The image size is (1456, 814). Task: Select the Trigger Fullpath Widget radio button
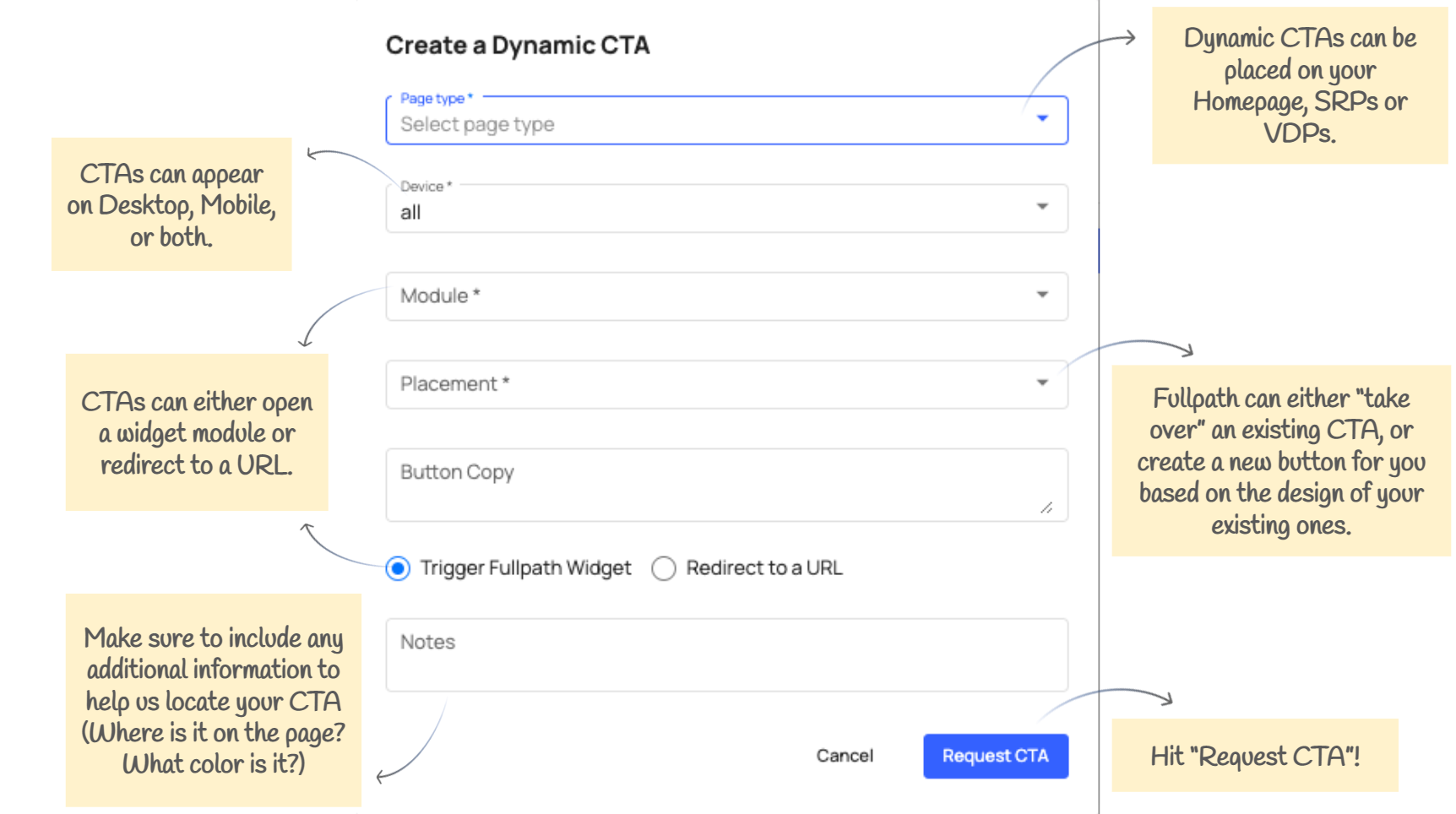click(x=398, y=568)
